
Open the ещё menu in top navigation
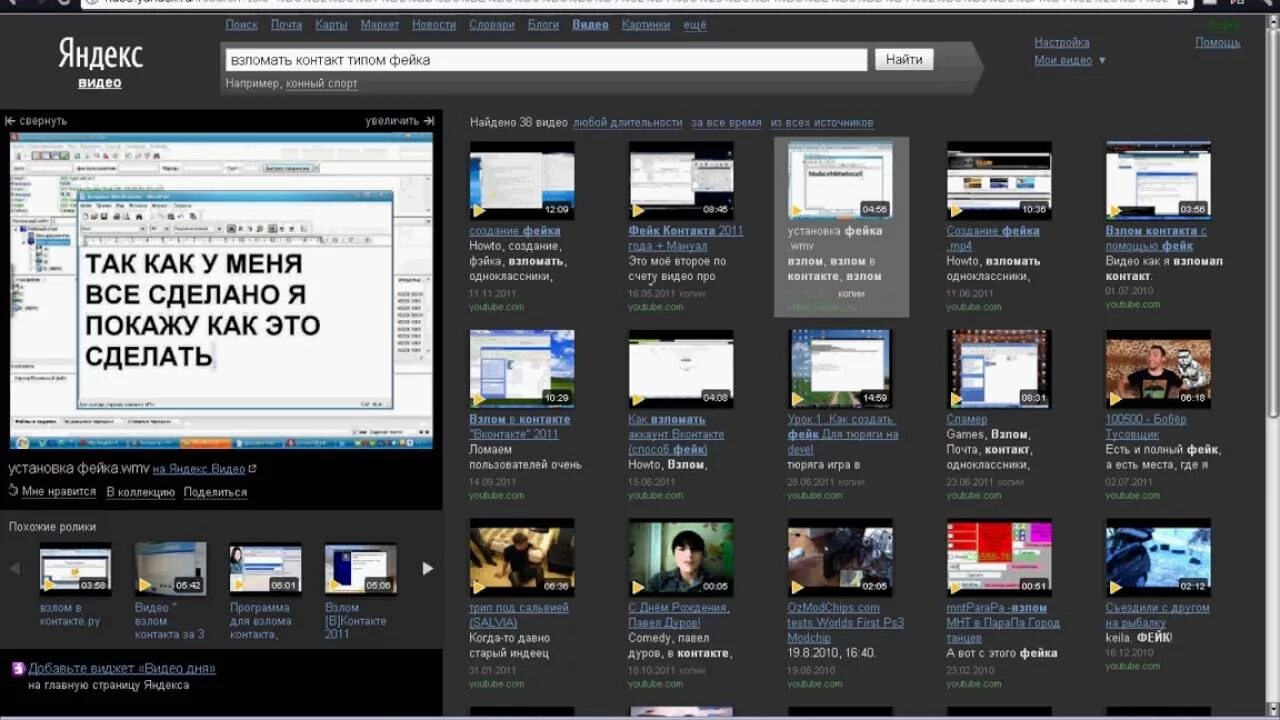(695, 25)
